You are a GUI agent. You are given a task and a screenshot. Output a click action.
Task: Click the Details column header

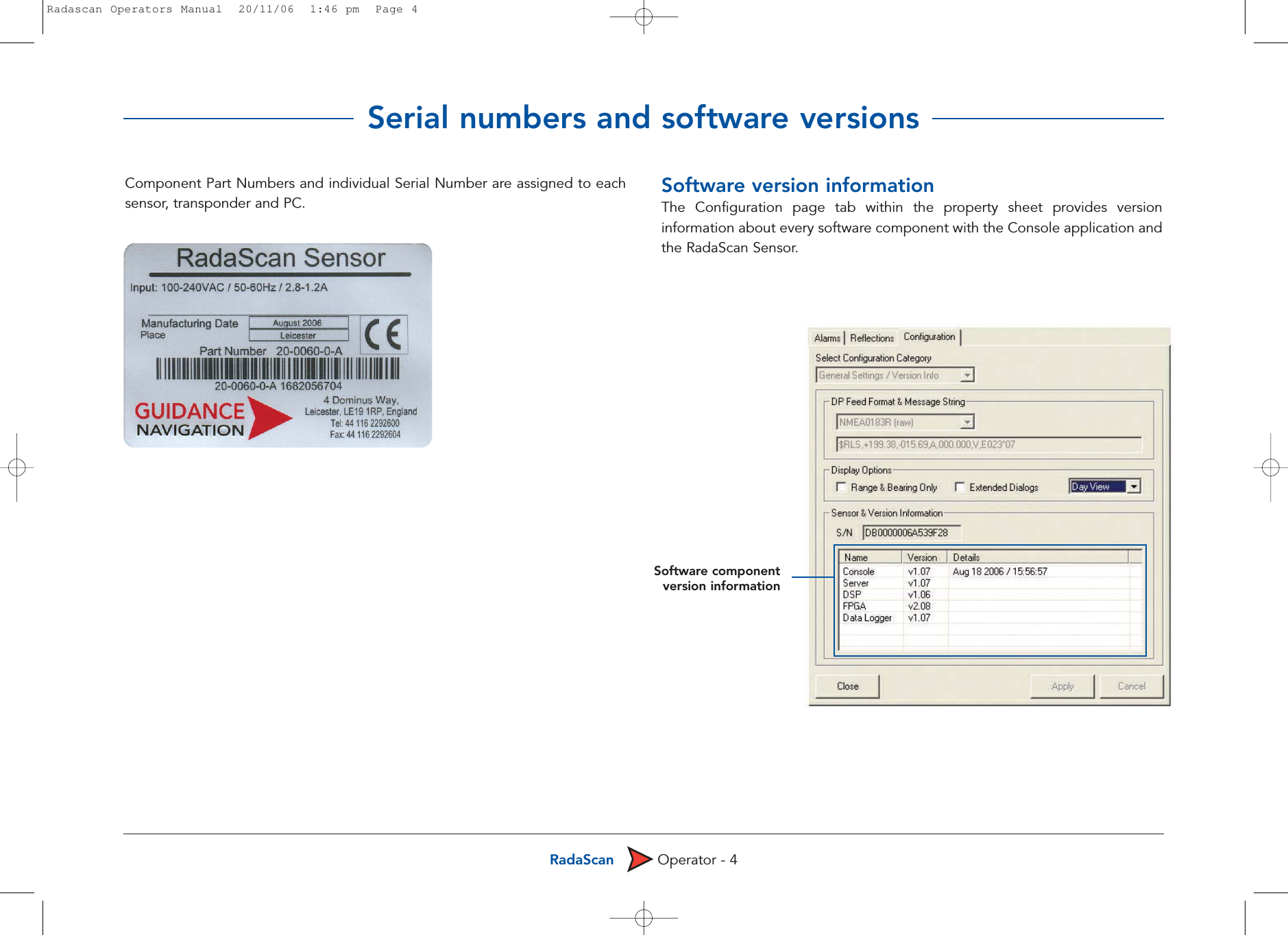click(1038, 557)
